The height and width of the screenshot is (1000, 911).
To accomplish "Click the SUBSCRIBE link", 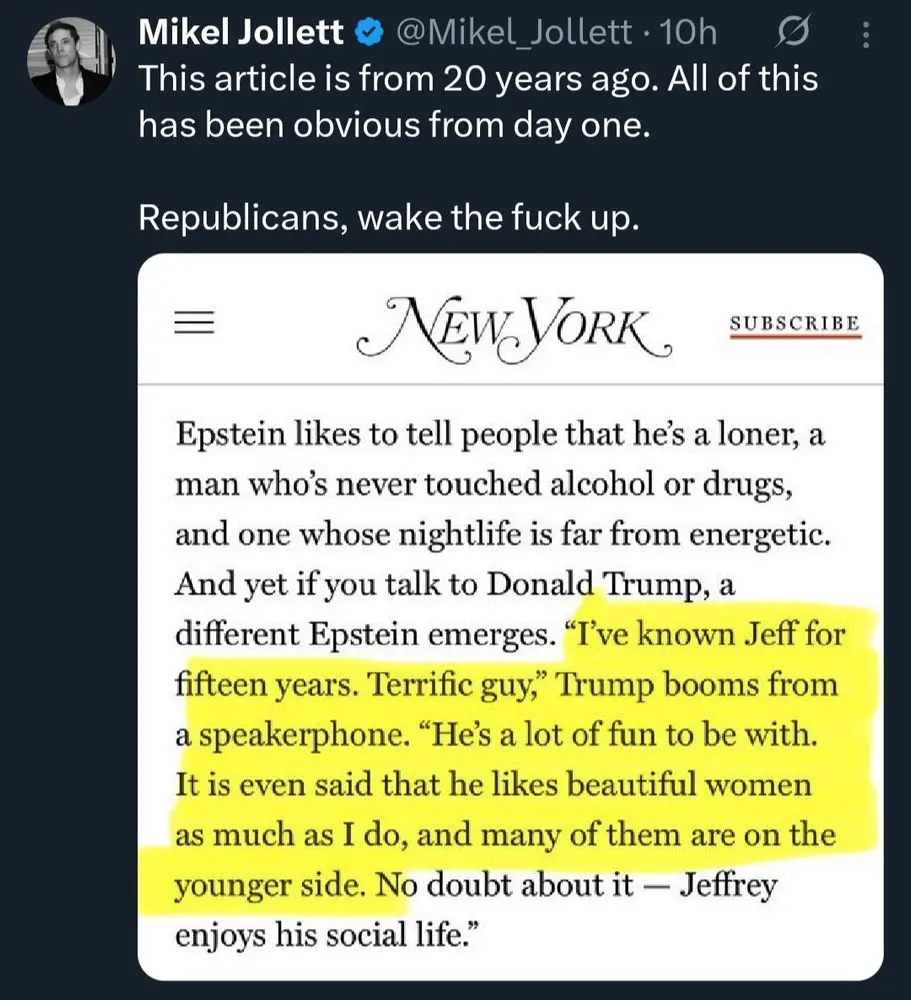I will 795,324.
